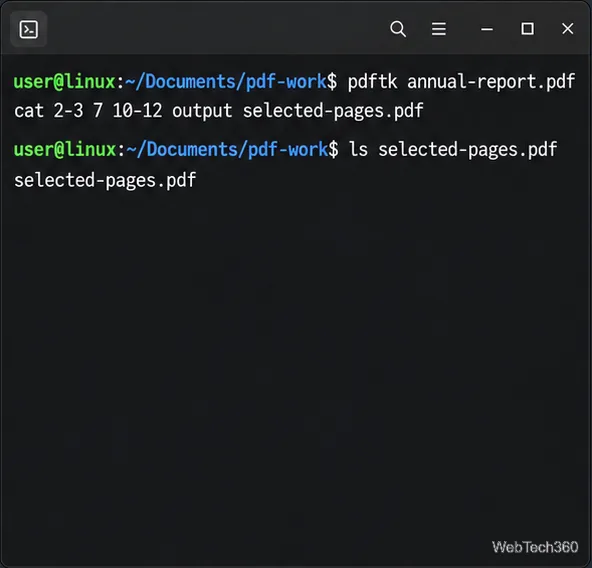Click 'ls selected-pages.pdf' command text

coord(452,150)
